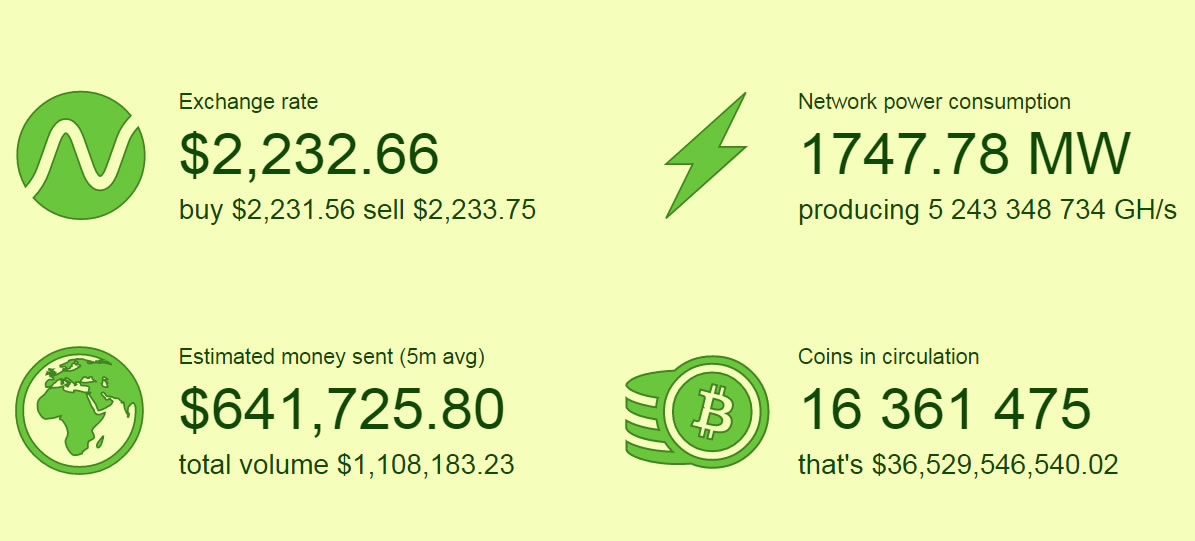
Task: Select the $641,725.80 amount
Action: [x=342, y=409]
